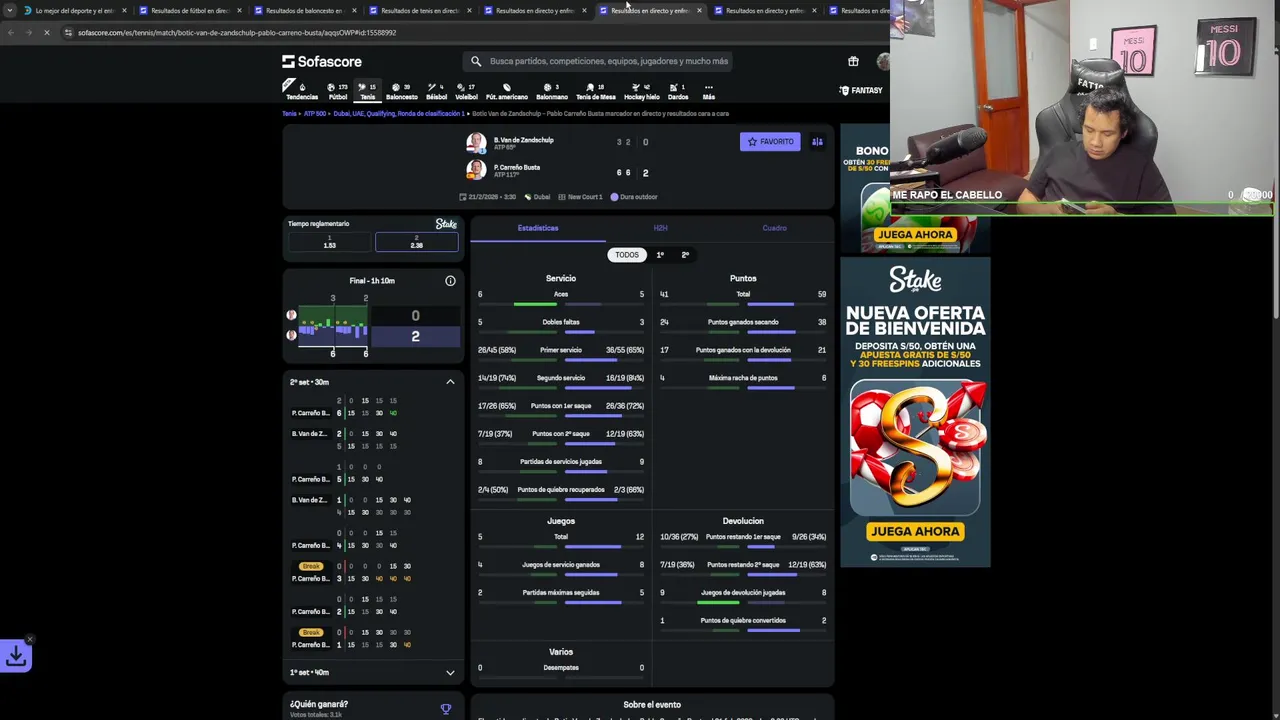Open the Béisbol sports section
The height and width of the screenshot is (720, 1280).
(436, 91)
